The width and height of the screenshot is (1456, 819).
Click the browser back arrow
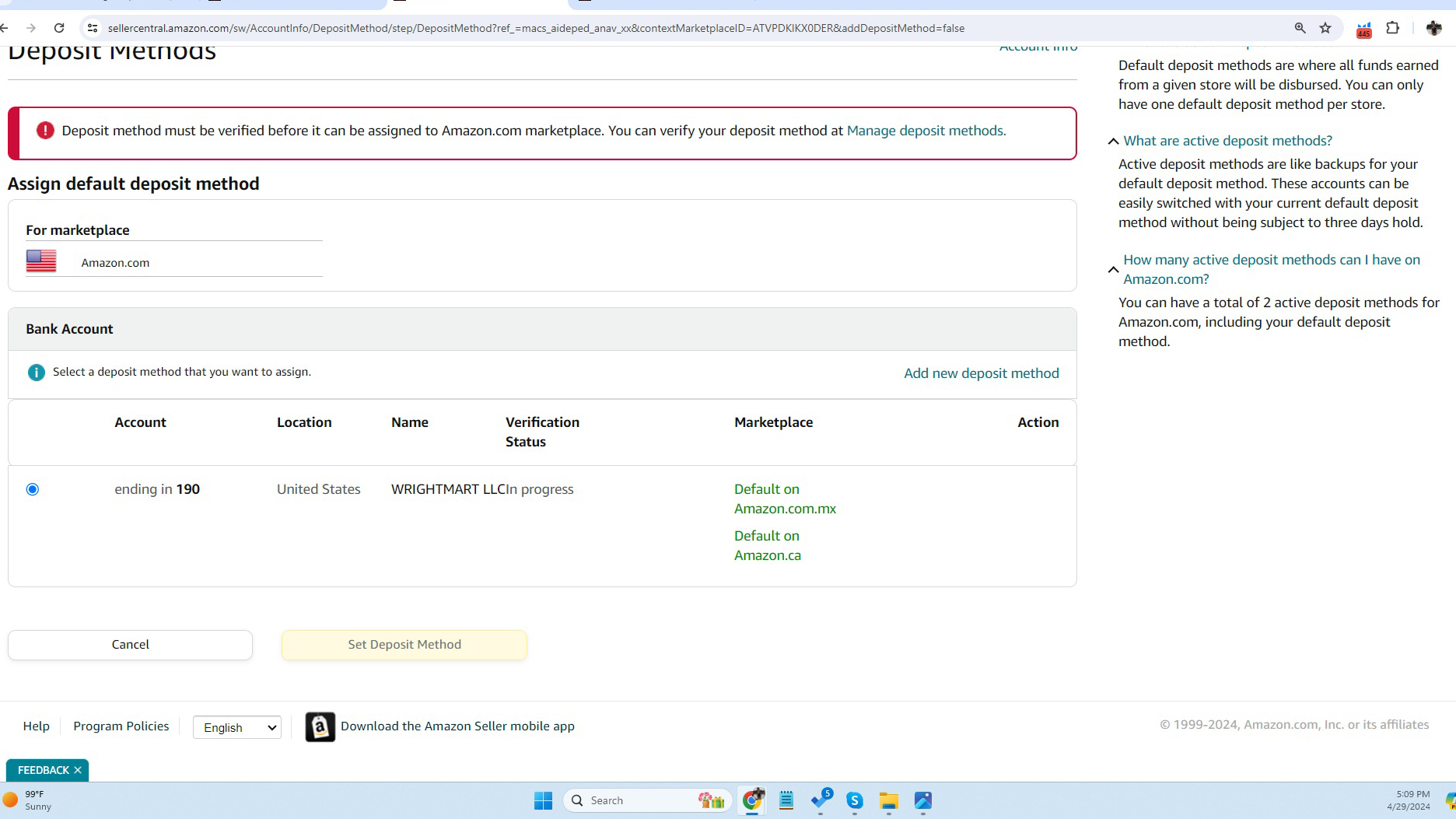coord(5,28)
